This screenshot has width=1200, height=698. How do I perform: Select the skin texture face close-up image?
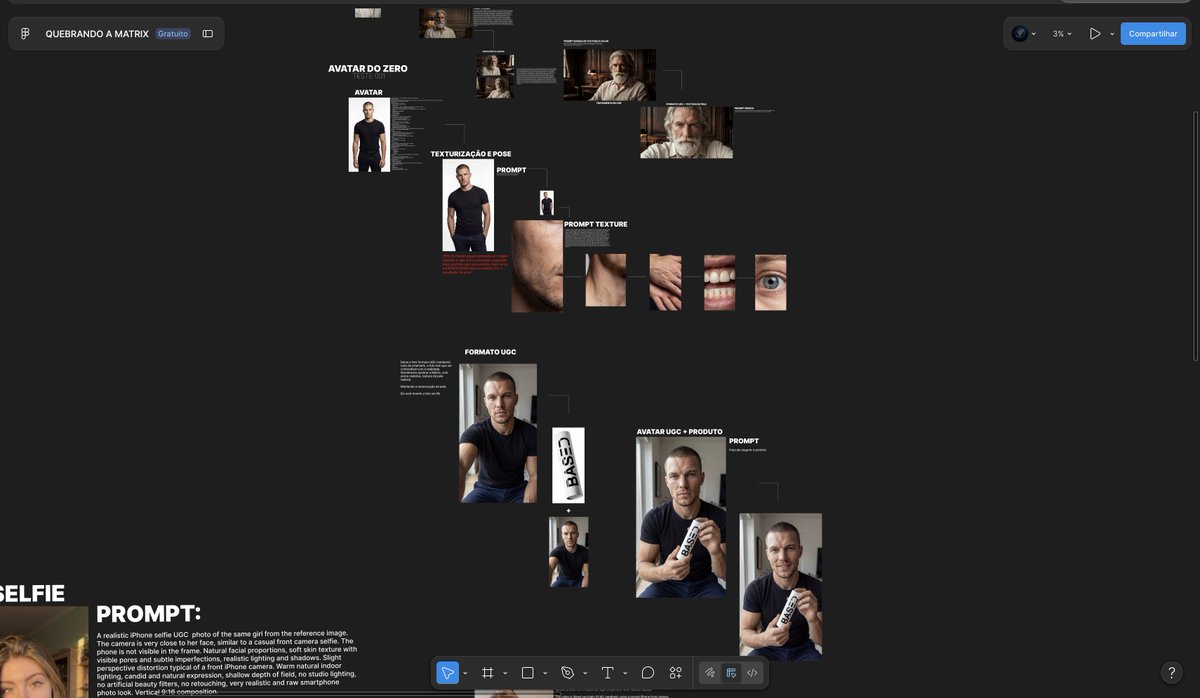pyautogui.click(x=537, y=266)
